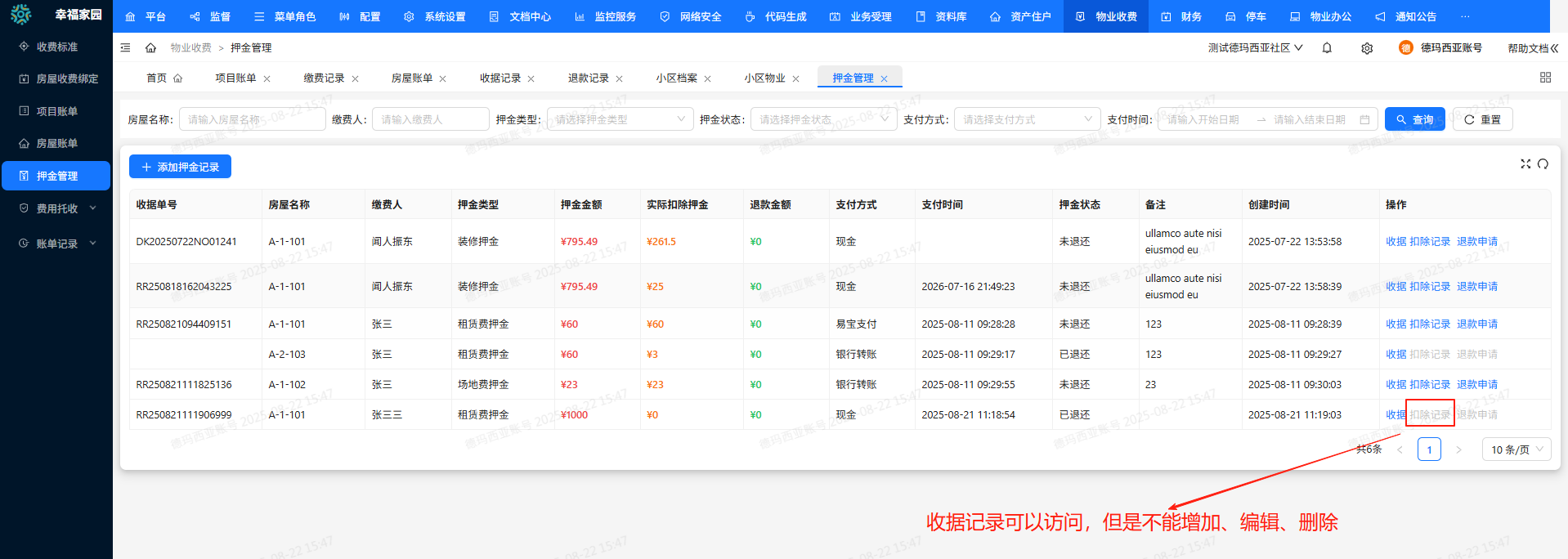
Task: Click the 添加押金记录 button
Action: [x=180, y=167]
